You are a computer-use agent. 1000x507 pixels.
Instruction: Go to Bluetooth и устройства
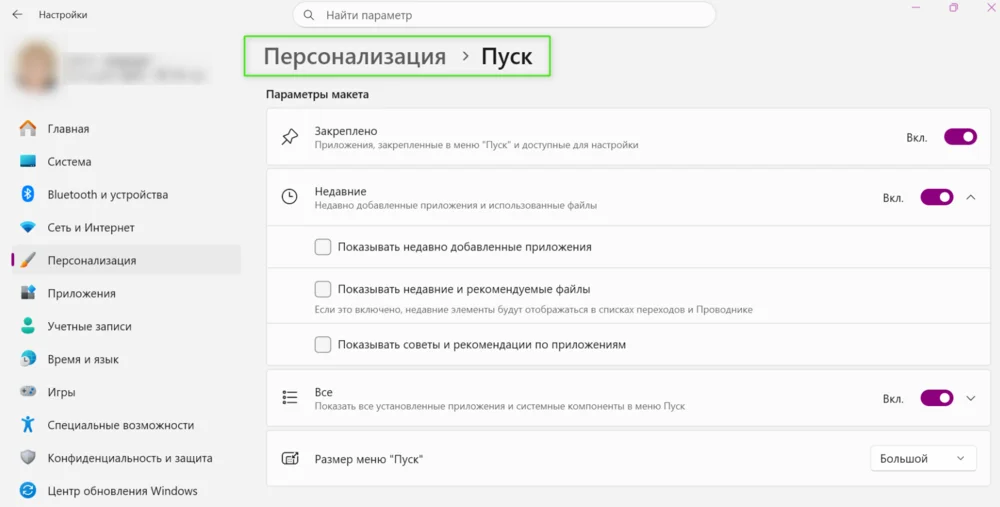126,195
